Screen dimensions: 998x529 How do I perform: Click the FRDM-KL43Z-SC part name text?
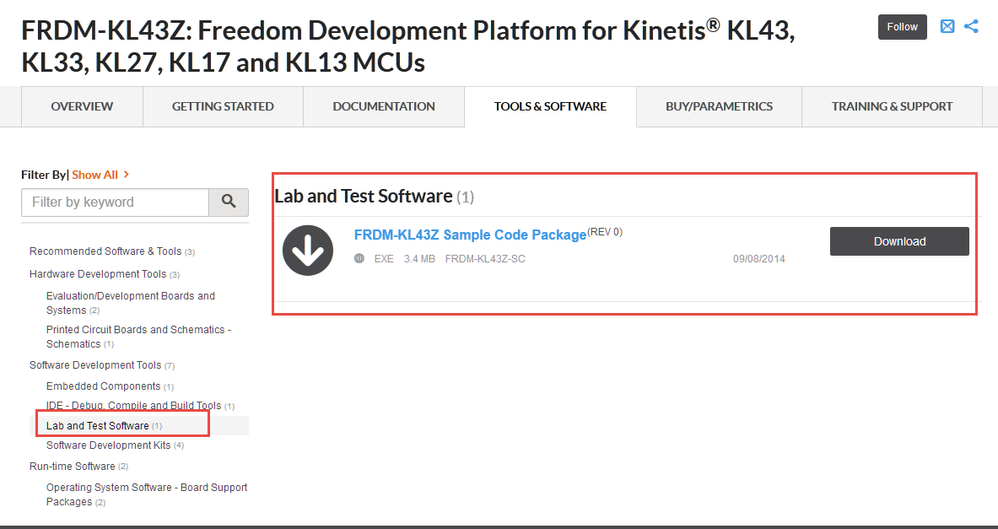pyautogui.click(x=485, y=259)
